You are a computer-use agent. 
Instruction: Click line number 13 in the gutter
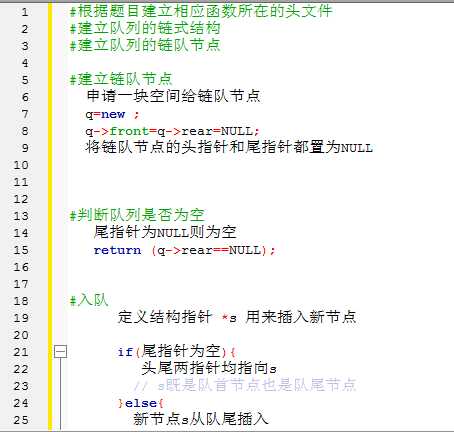coord(21,216)
